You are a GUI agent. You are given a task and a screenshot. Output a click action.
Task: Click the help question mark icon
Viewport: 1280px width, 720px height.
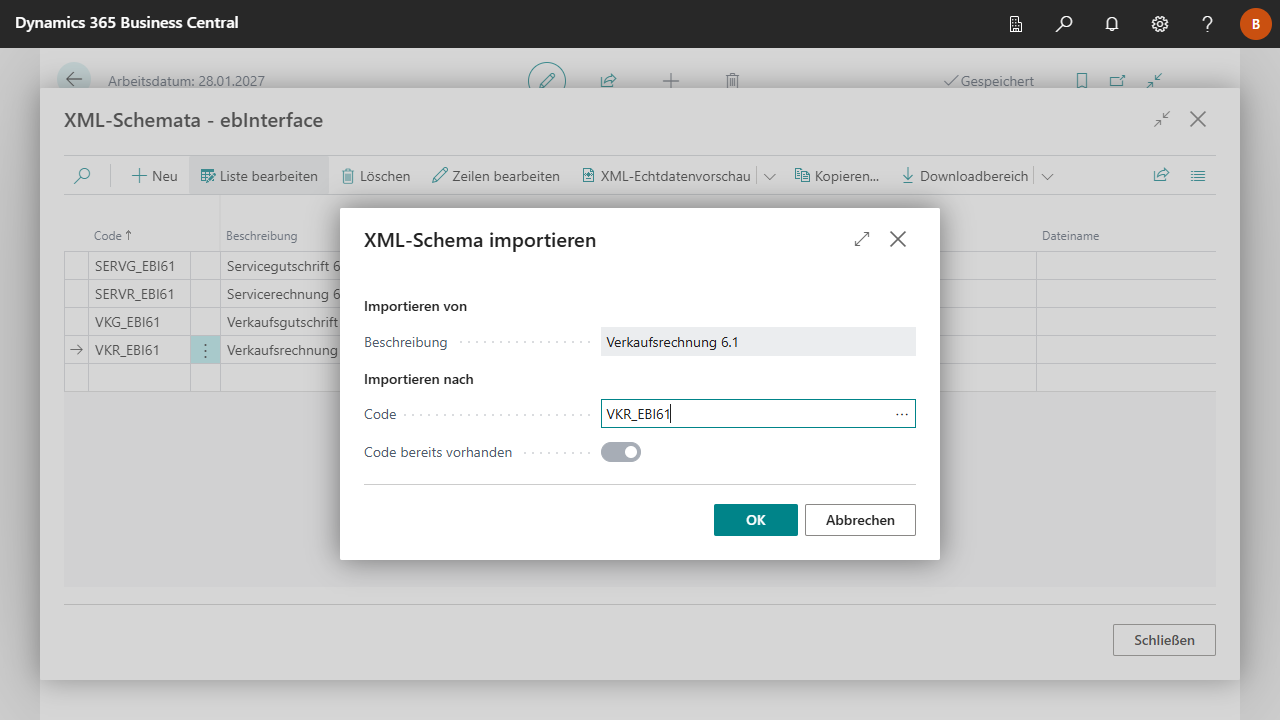(1208, 24)
